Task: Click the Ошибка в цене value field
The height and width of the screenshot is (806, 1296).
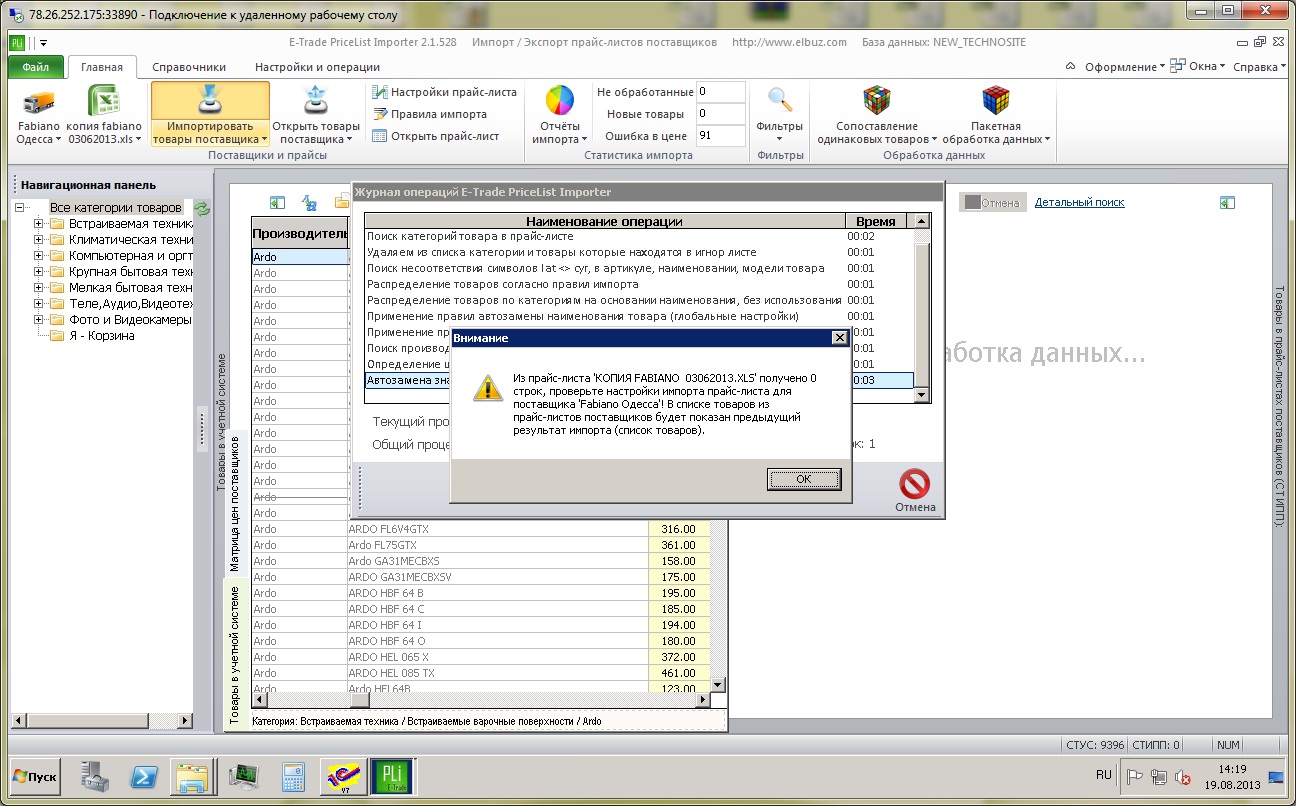Action: click(x=721, y=136)
